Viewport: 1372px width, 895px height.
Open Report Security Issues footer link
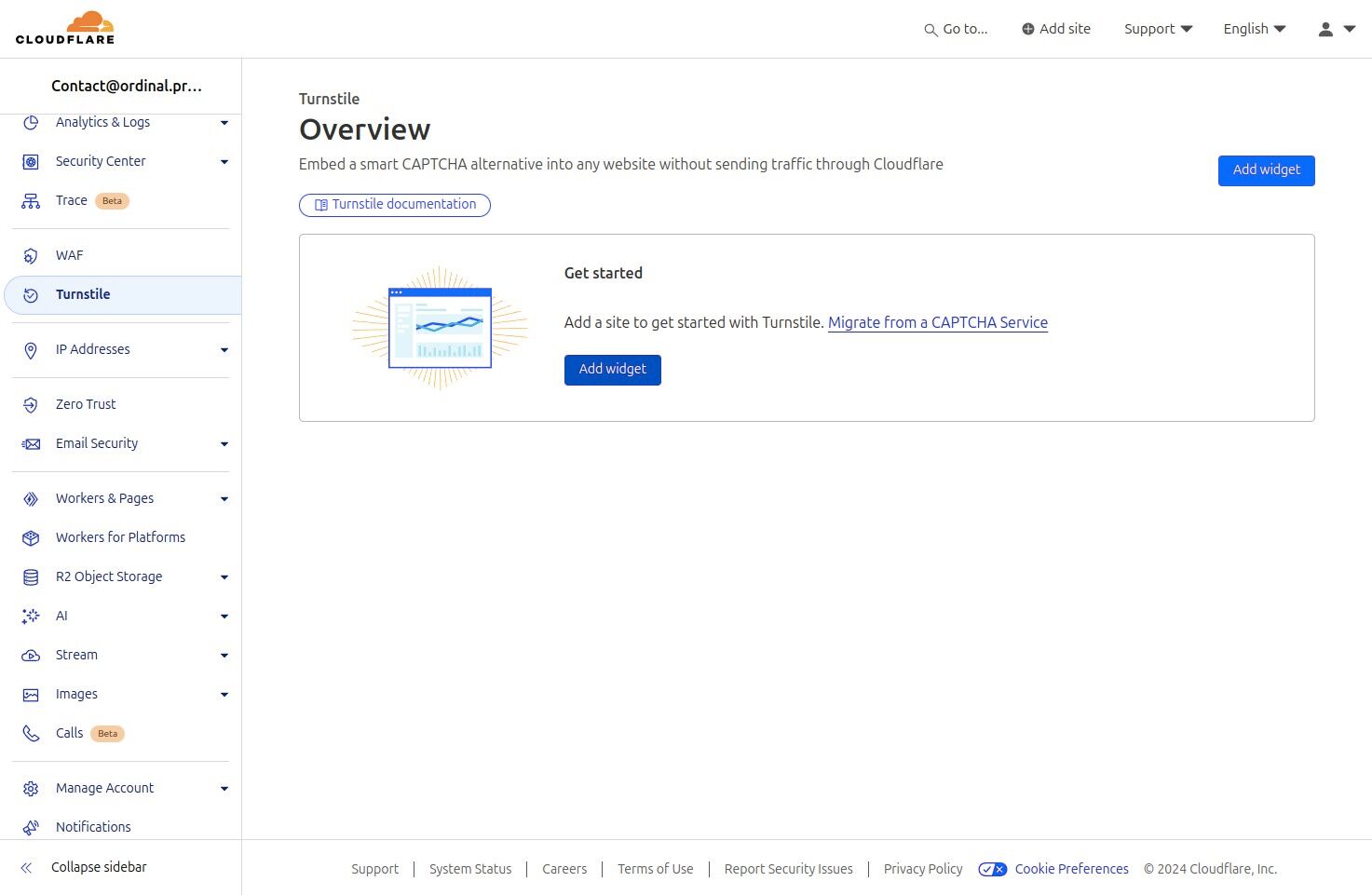(x=789, y=869)
